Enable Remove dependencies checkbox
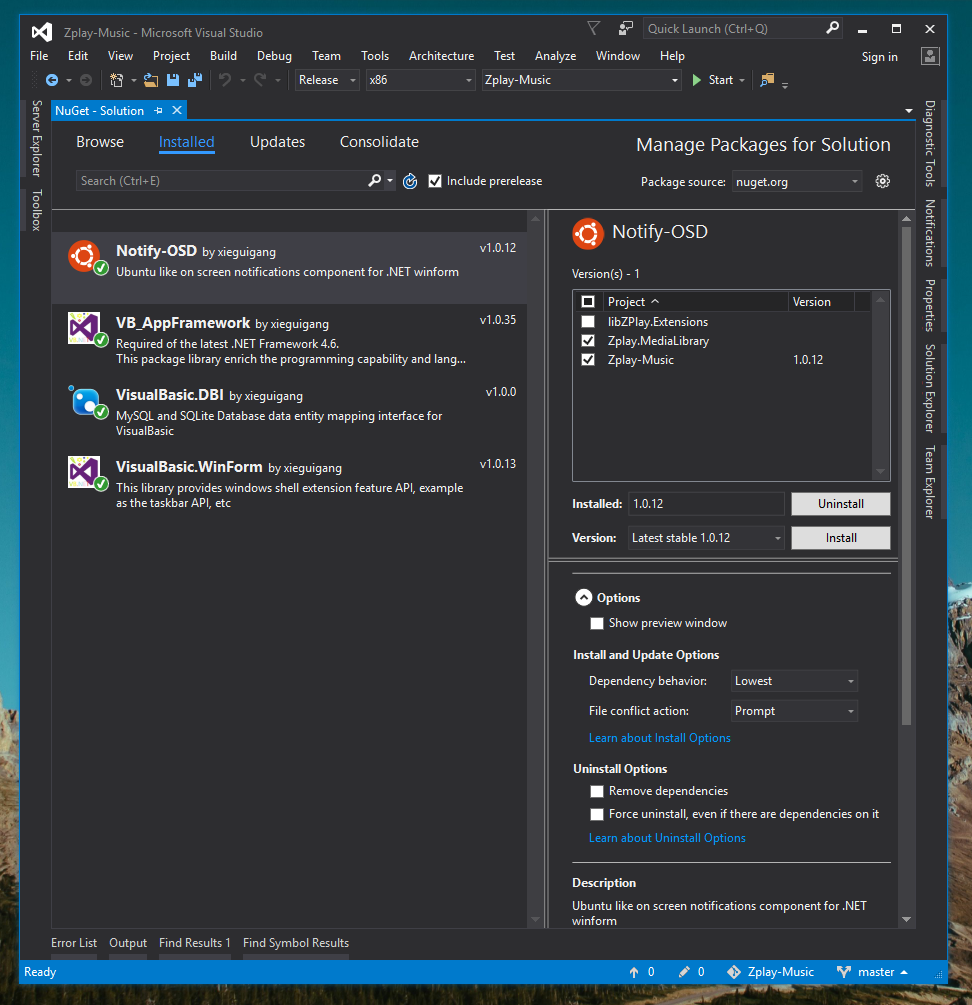Screen dimensions: 972x1005 pos(597,792)
